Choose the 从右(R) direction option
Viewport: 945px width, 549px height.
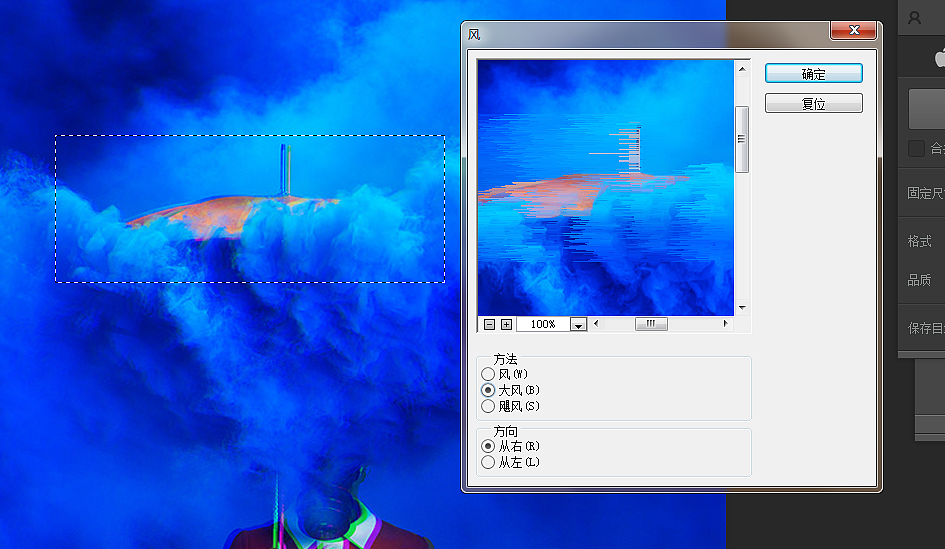[x=488, y=447]
